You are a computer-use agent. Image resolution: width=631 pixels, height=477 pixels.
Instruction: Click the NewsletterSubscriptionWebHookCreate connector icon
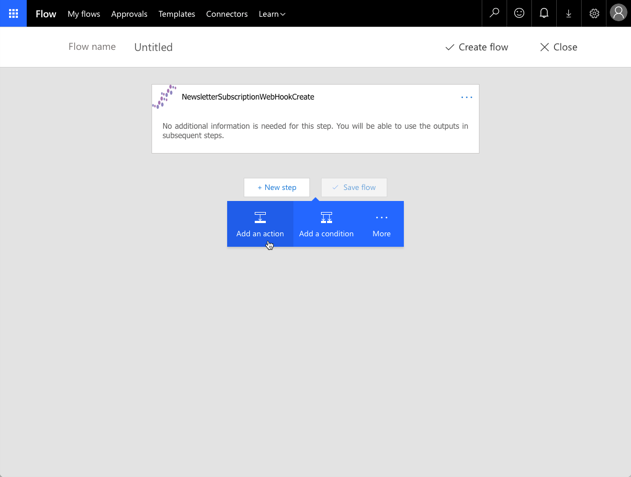164,97
